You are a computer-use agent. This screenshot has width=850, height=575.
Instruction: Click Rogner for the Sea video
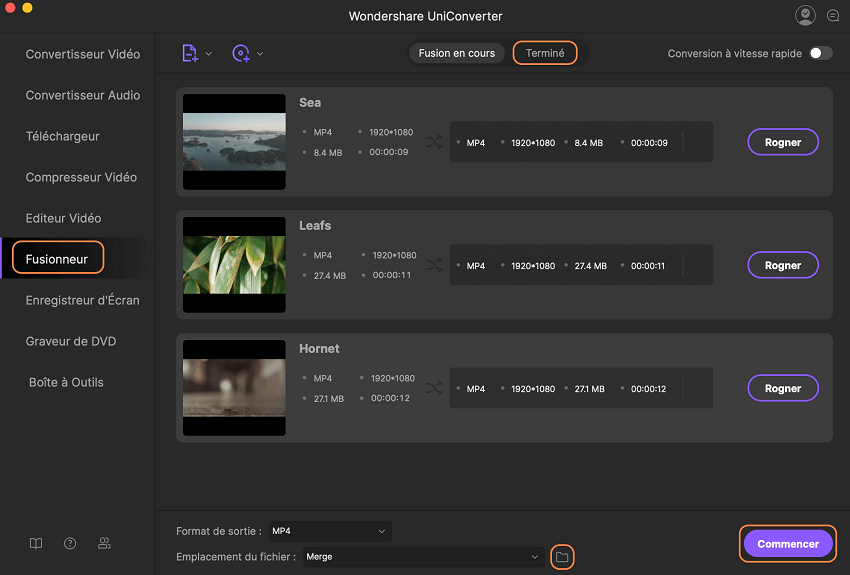(783, 142)
